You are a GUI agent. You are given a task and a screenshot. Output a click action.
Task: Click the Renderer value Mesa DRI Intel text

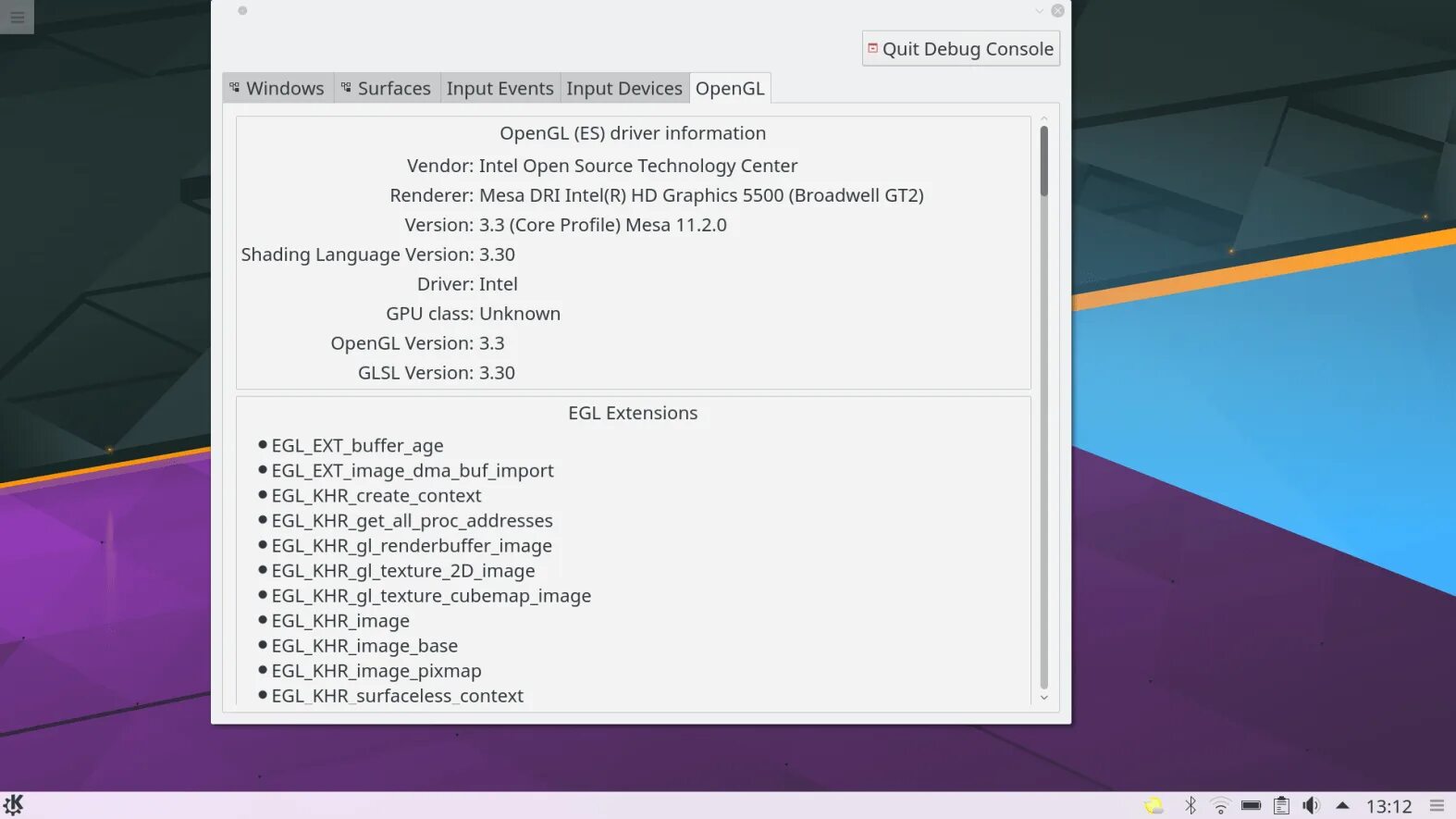coord(701,195)
